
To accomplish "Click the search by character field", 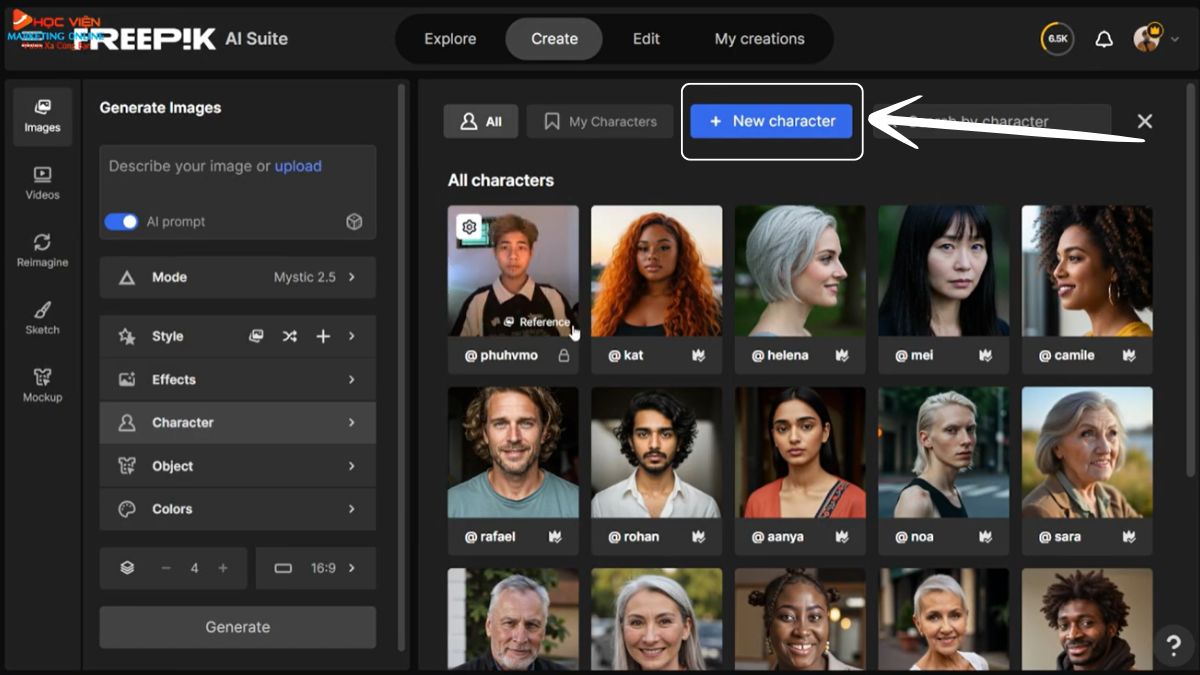I will [x=991, y=121].
